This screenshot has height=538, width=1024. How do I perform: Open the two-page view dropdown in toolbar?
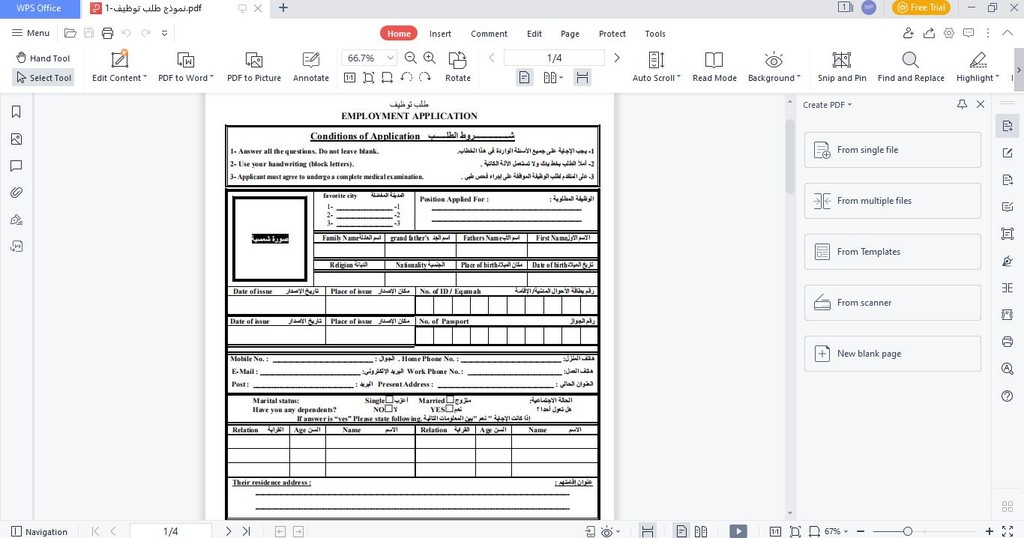pos(561,78)
